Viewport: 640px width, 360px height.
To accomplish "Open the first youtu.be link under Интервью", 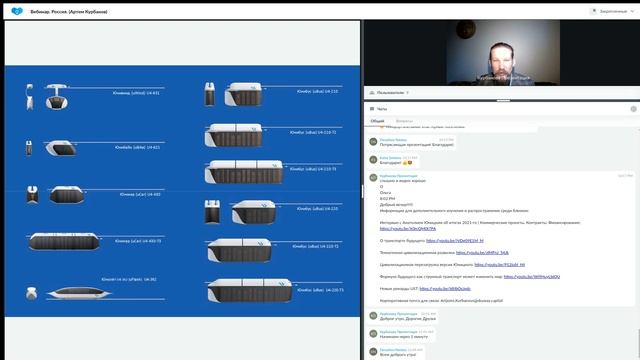I will pos(408,229).
